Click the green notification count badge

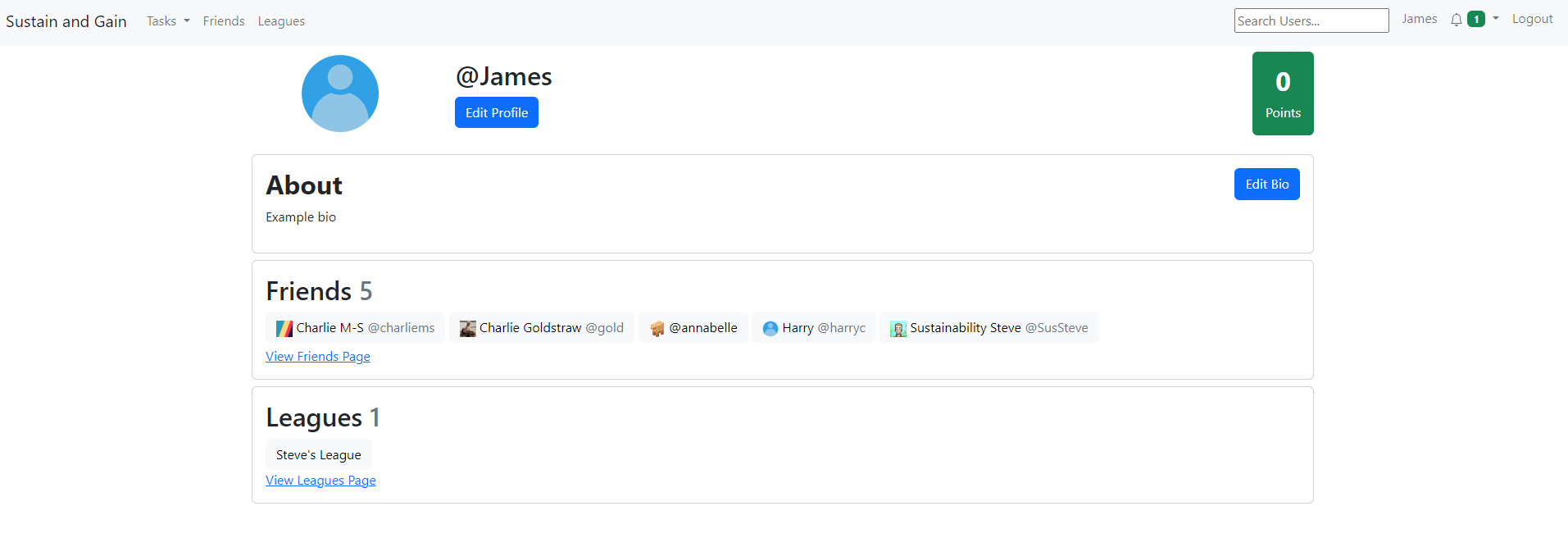1475,20
